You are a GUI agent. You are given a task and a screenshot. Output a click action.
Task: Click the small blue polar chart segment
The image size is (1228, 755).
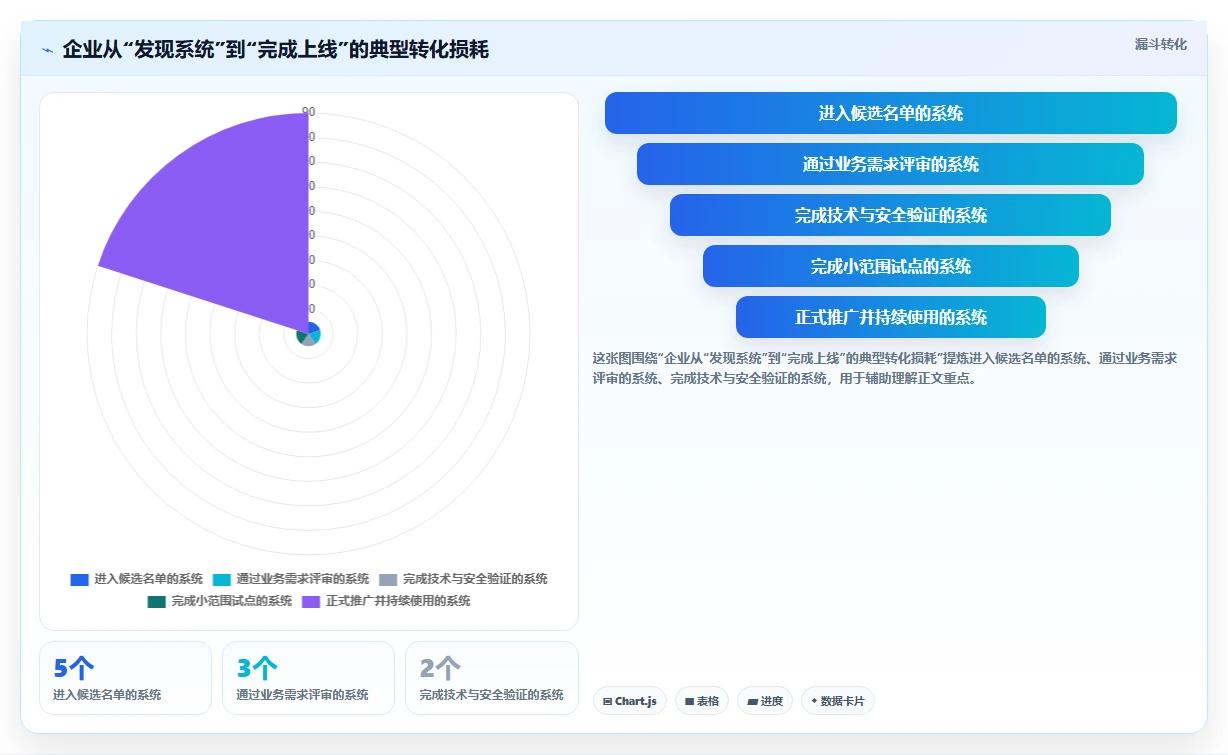click(314, 329)
